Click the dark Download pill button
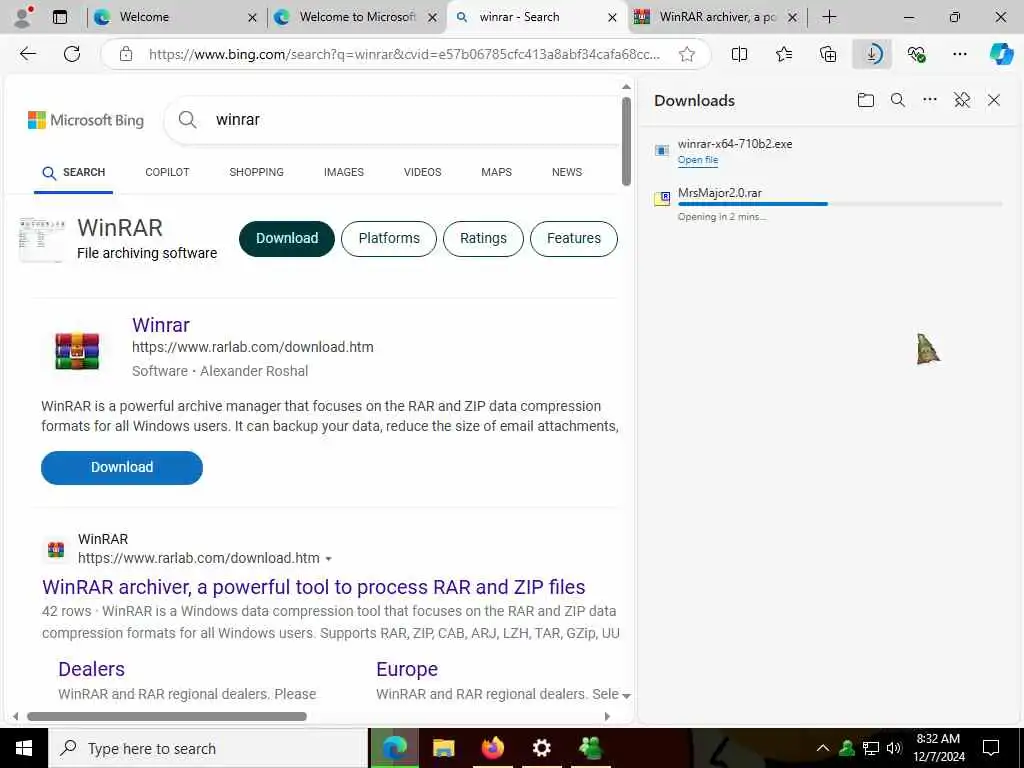Screen dimensions: 1024x768 287,238
